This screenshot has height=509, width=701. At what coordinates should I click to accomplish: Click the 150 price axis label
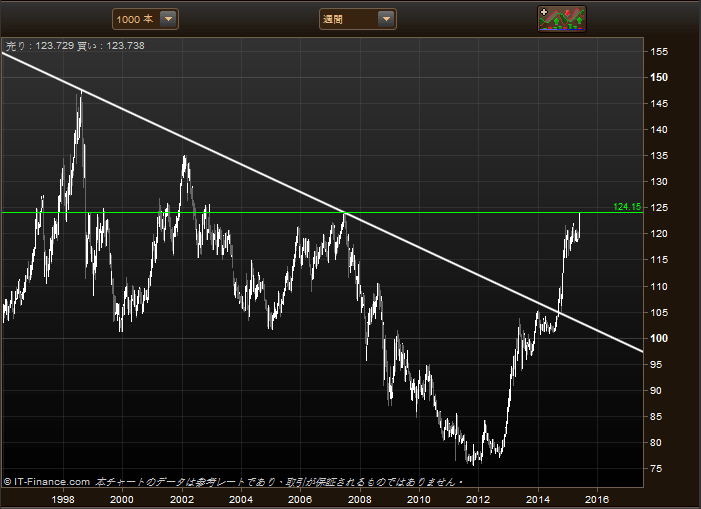[659, 77]
